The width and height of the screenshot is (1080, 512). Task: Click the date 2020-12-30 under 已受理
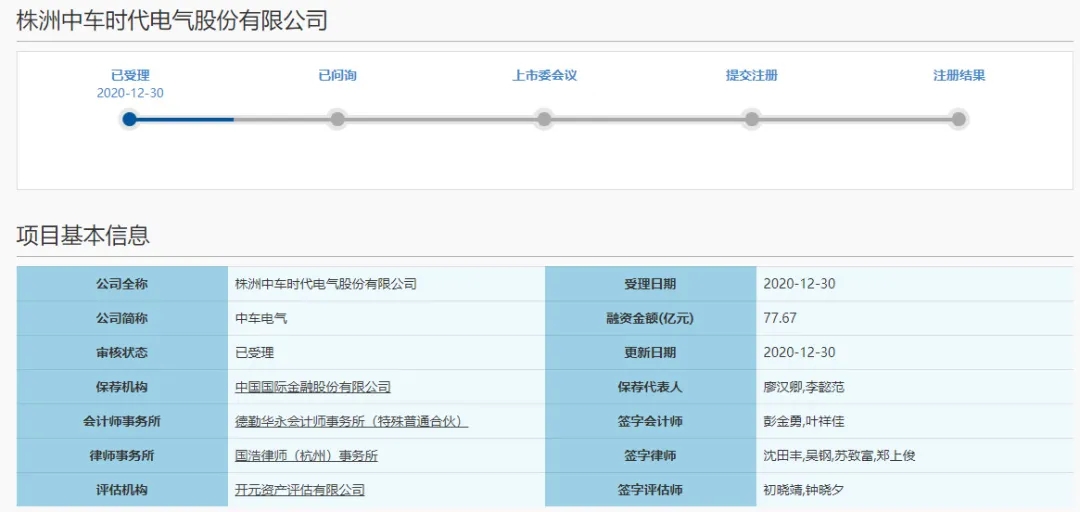tap(130, 93)
